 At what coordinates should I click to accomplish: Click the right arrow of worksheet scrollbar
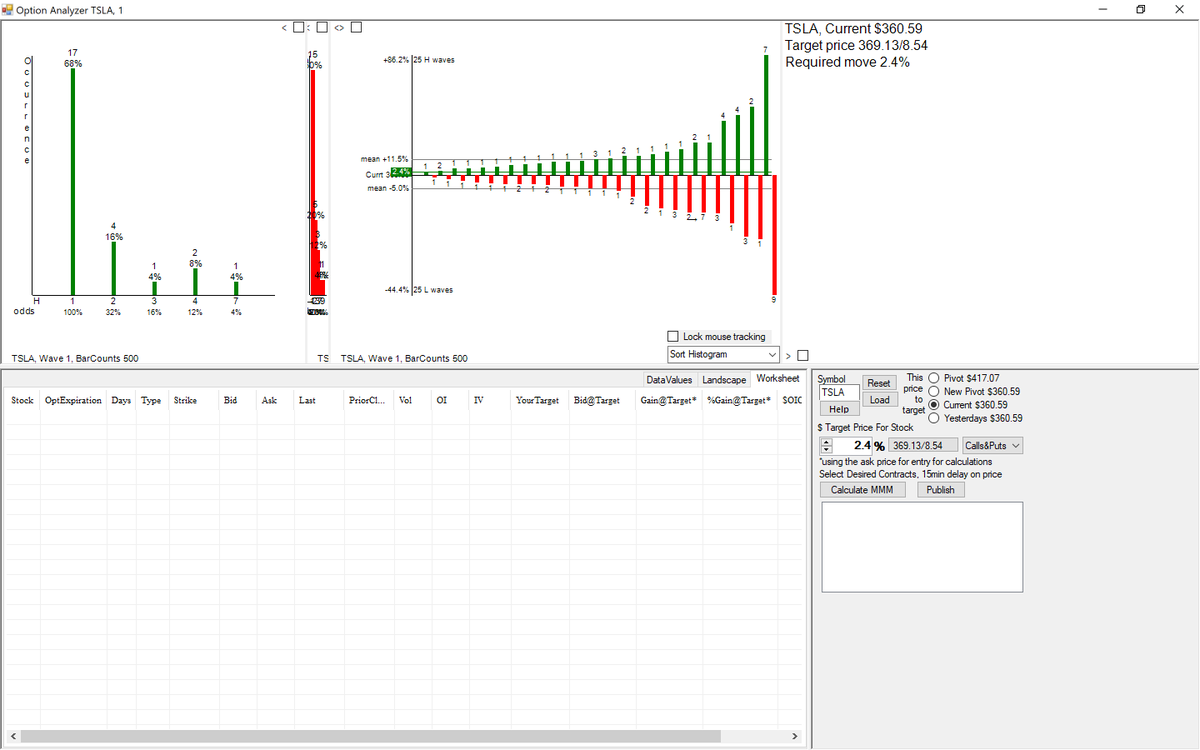click(x=796, y=736)
